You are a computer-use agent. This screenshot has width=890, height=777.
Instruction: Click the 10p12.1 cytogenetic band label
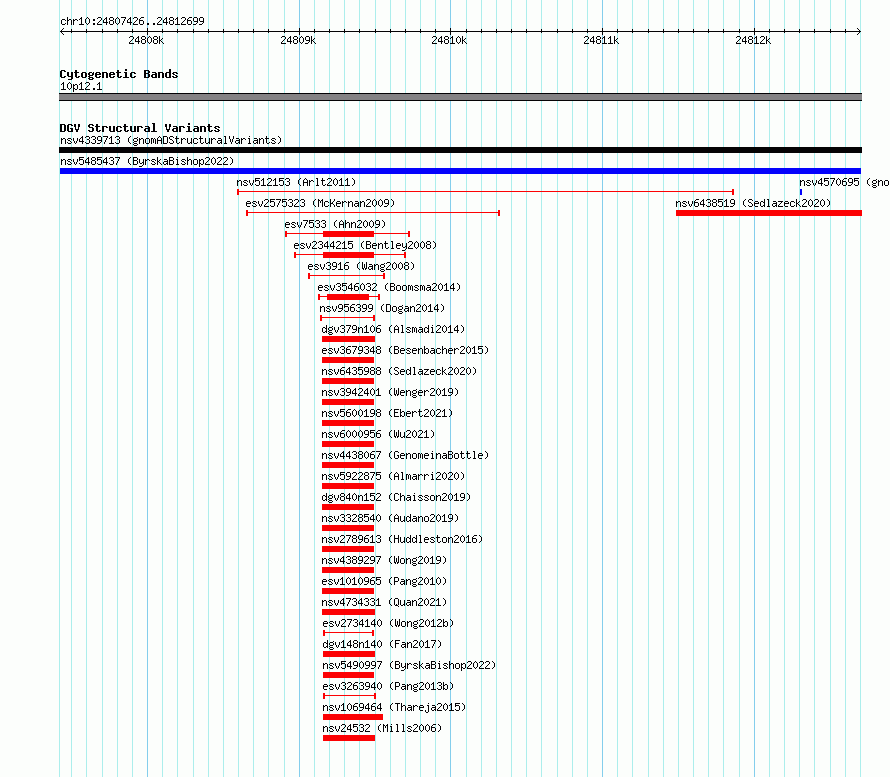tap(81, 87)
